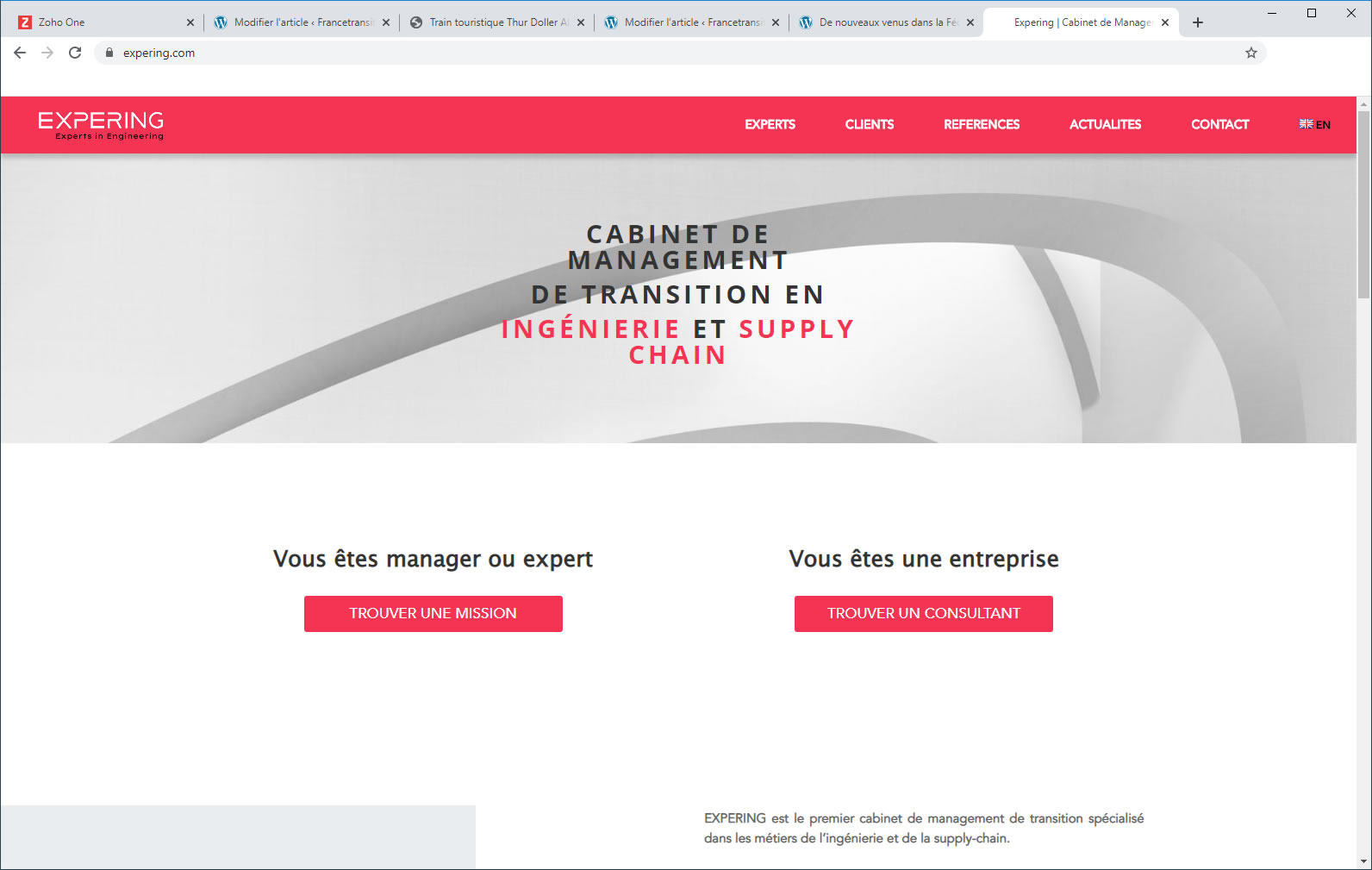Screen dimensions: 1372x870
Task: Go to the ACTUALITES page
Action: click(x=1105, y=125)
